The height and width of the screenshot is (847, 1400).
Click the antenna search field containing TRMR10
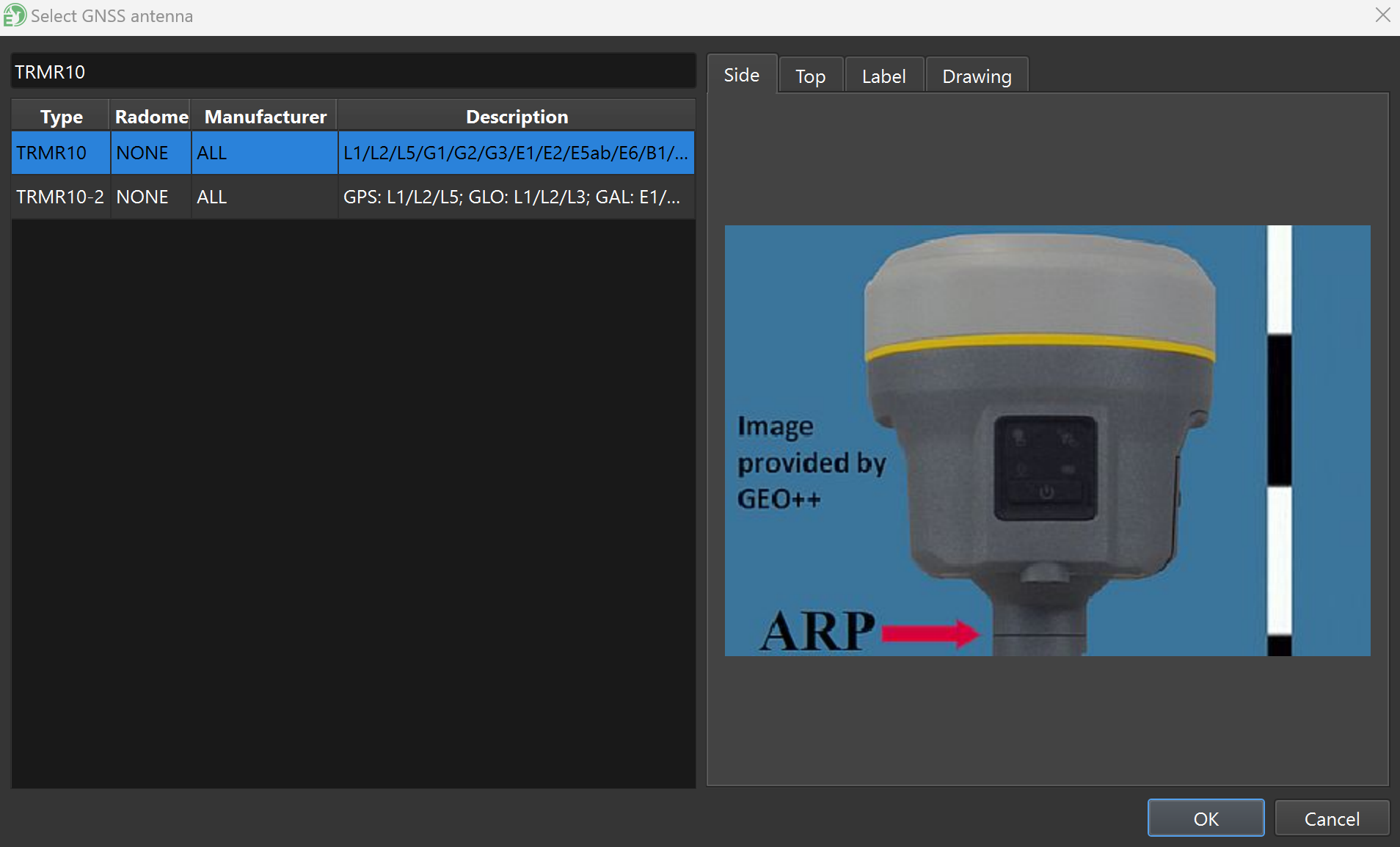coord(352,72)
